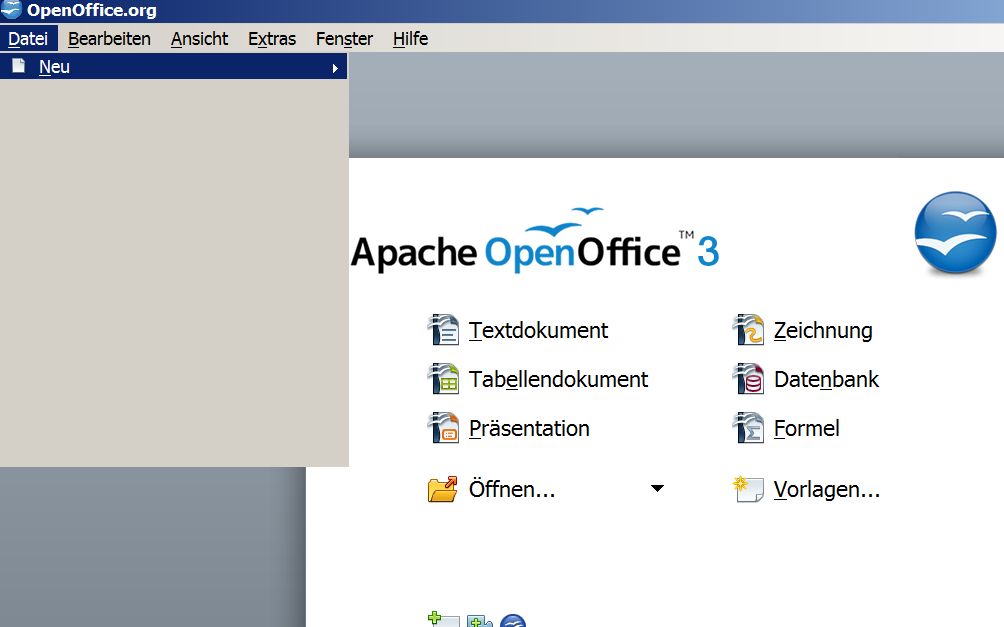The height and width of the screenshot is (627, 1004).
Task: Select the Datenbank database icon
Action: point(748,379)
